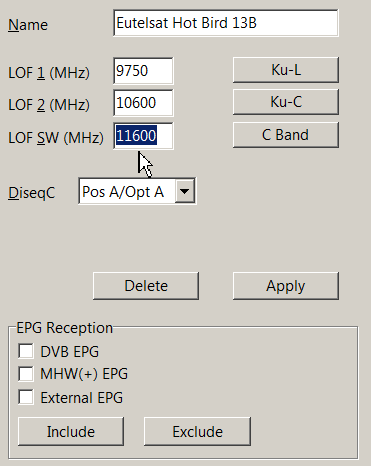This screenshot has height=466, width=371.
Task: Click the LOF SW field showing 11600
Action: click(x=143, y=136)
